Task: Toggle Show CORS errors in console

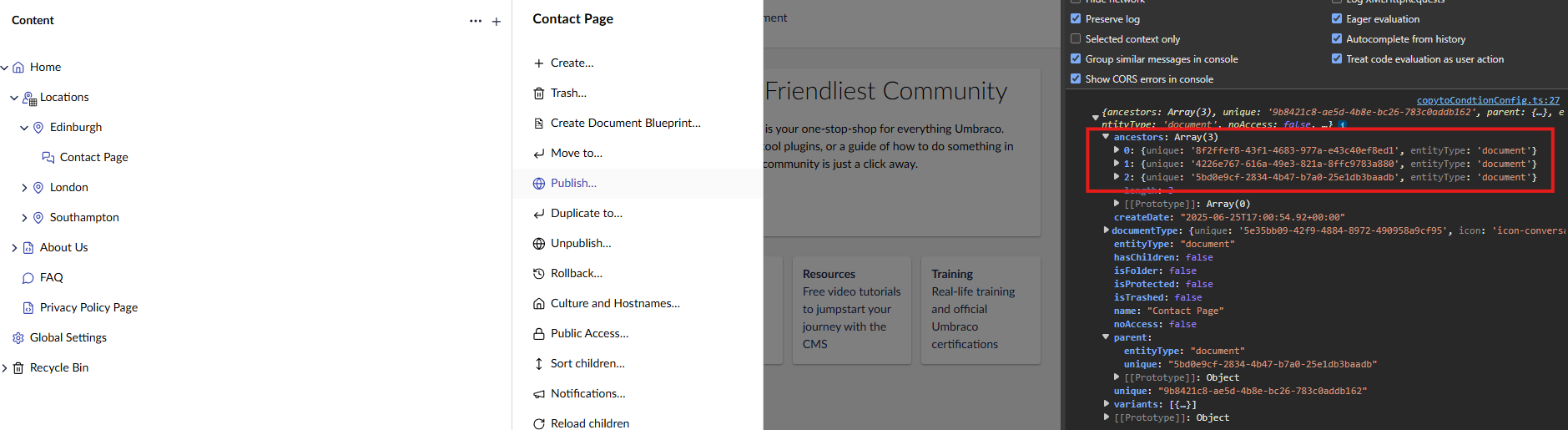Action: click(1076, 78)
